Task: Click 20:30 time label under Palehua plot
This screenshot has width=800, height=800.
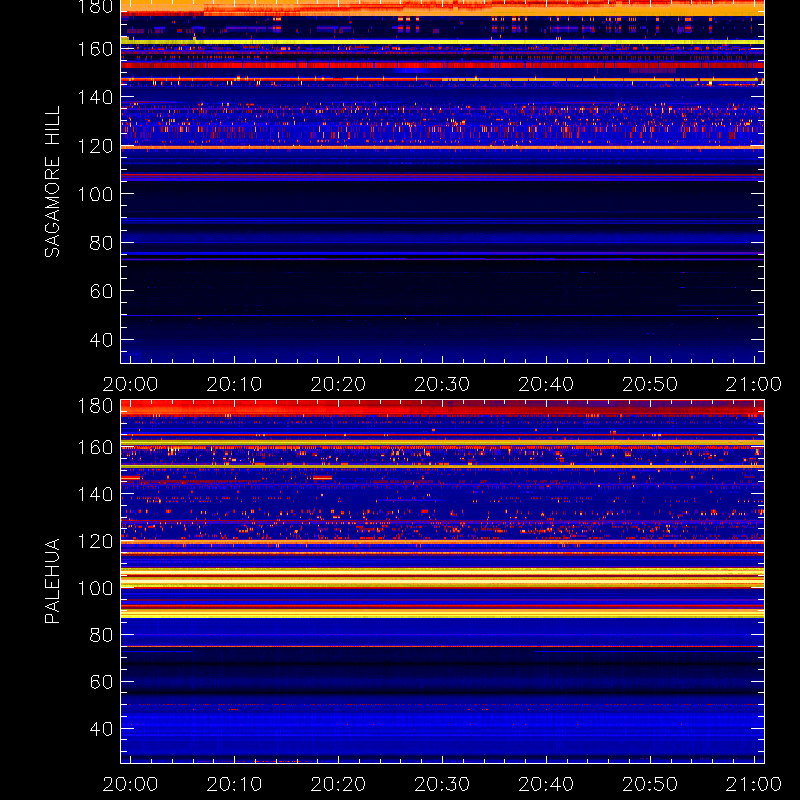Action: pos(442,784)
